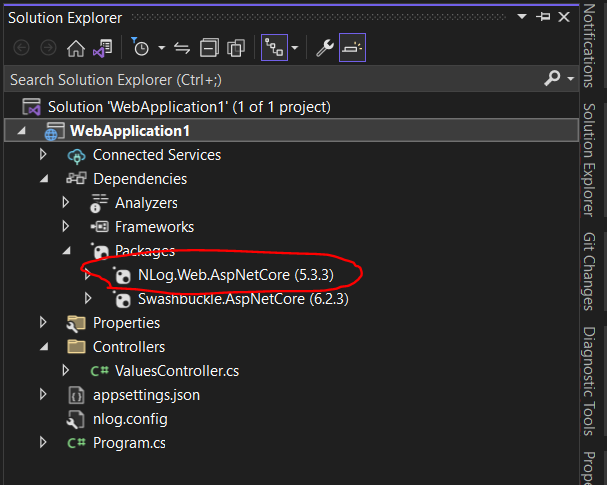
Task: Collapse All items in Solution Explorer
Action: [209, 48]
